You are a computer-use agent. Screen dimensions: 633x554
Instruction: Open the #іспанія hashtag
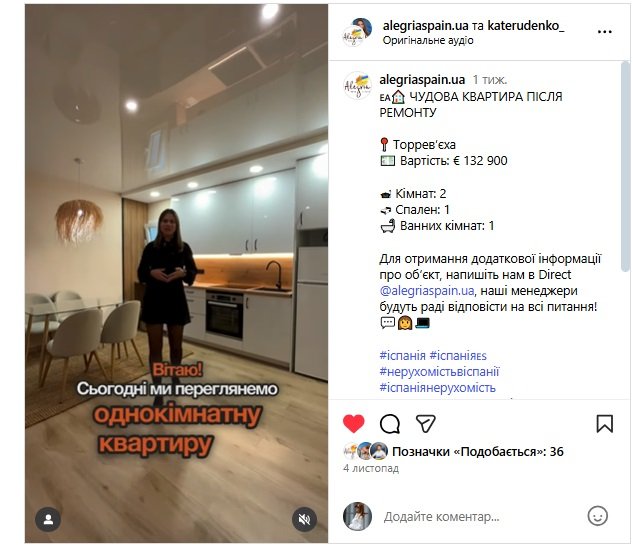[402, 356]
